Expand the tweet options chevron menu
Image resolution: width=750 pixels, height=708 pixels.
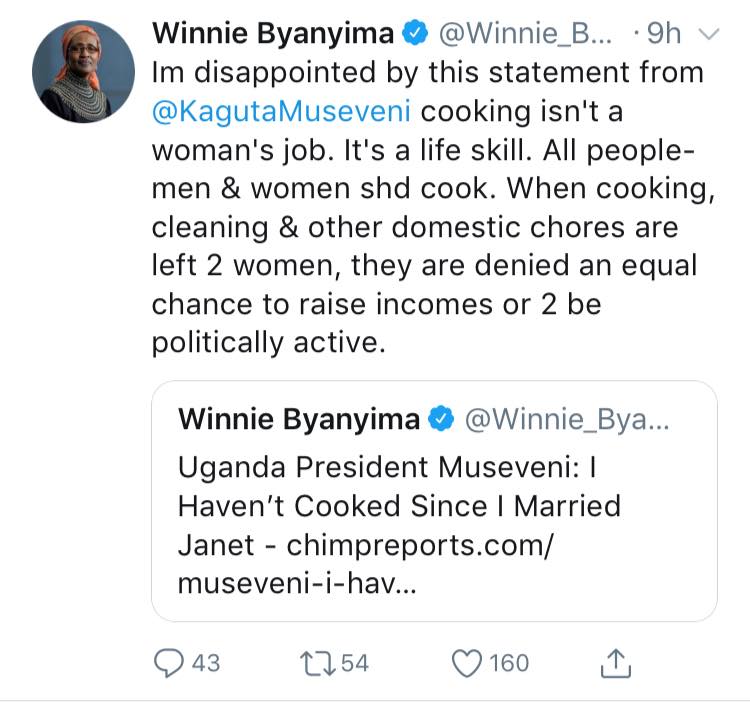(x=707, y=34)
